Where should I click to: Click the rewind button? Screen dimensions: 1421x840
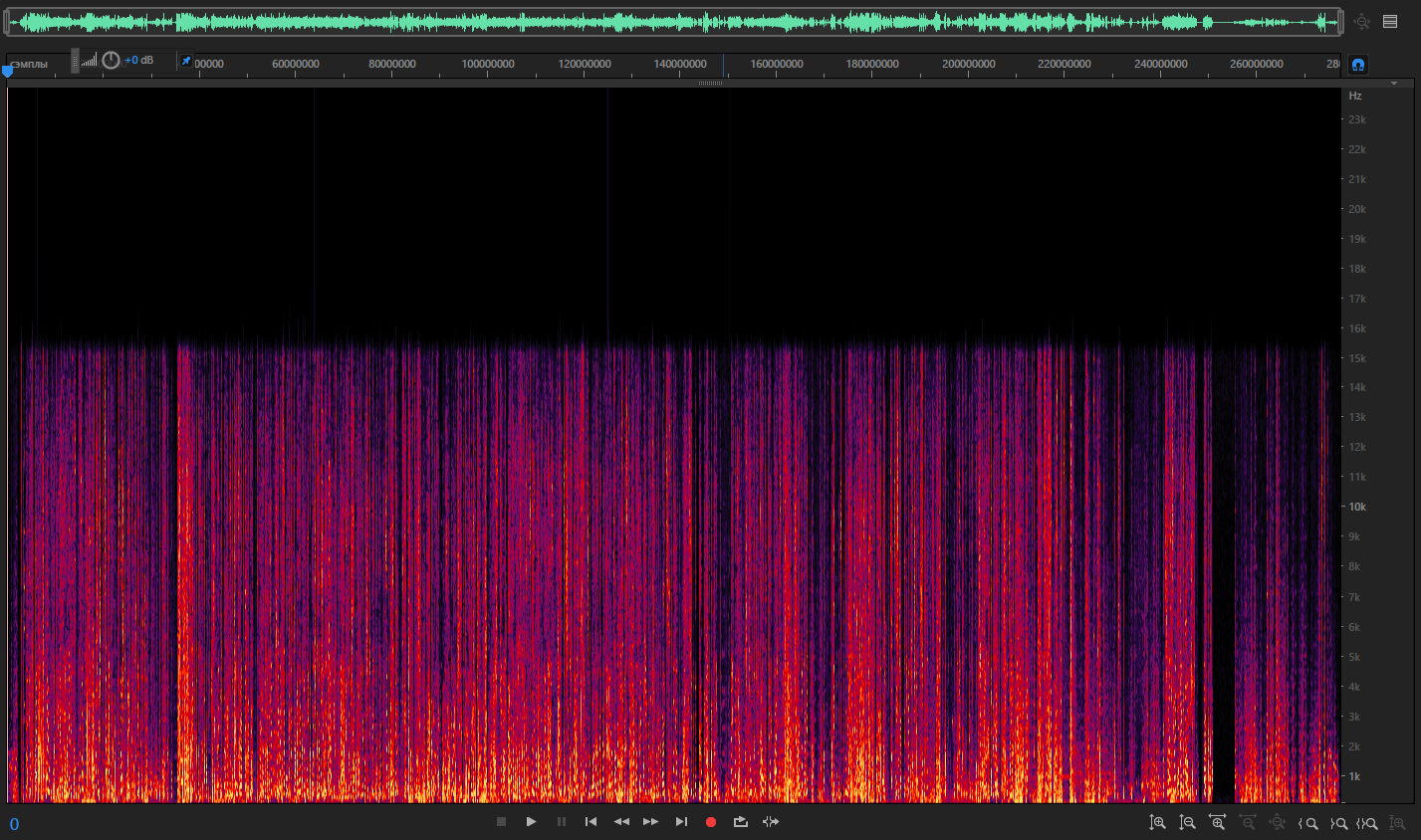[621, 822]
